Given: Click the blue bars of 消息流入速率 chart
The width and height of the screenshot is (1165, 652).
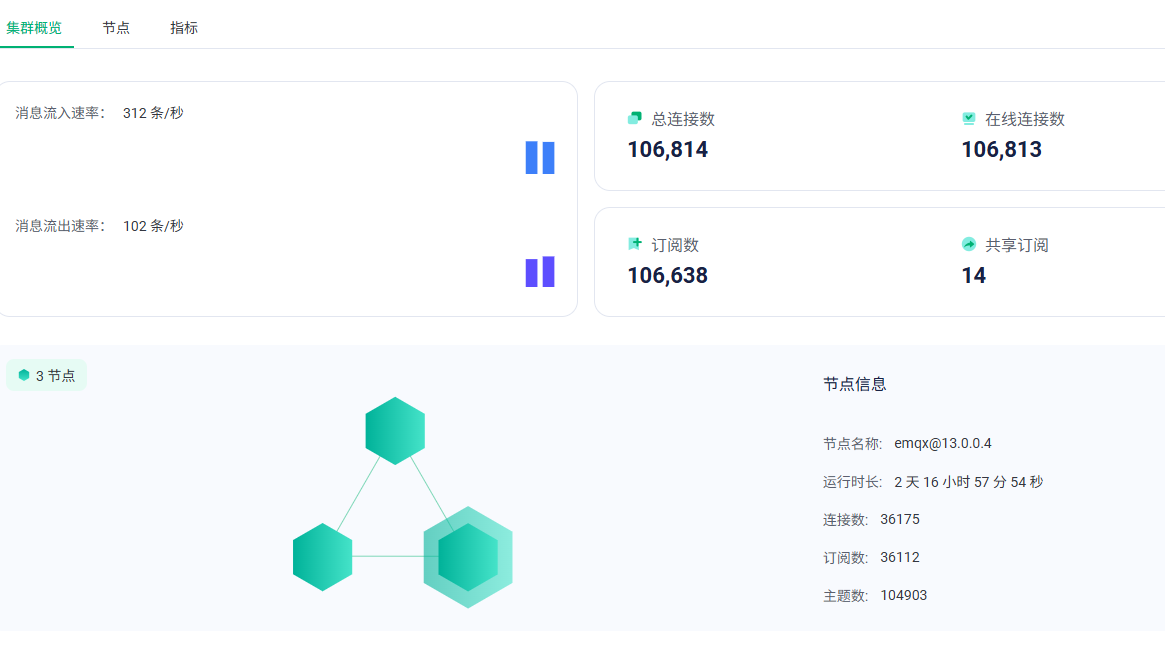Looking at the screenshot, I should click(x=540, y=157).
